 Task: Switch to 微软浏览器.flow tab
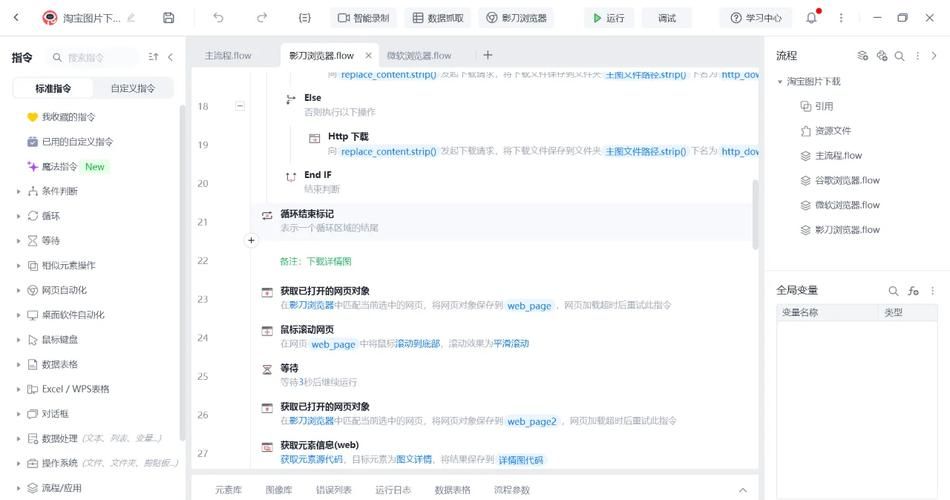point(419,56)
